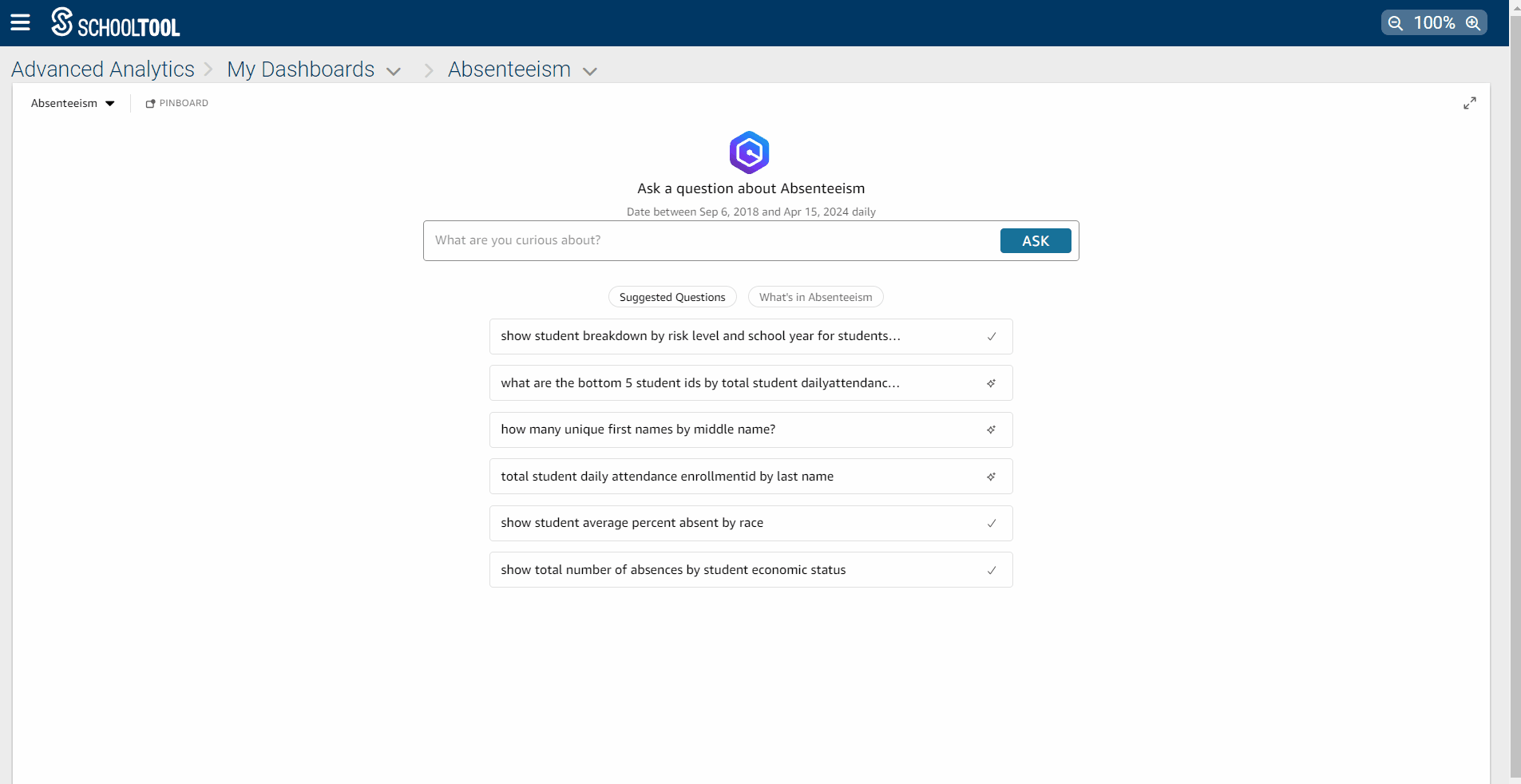Switch to the Suggested Questions tab

tap(672, 297)
